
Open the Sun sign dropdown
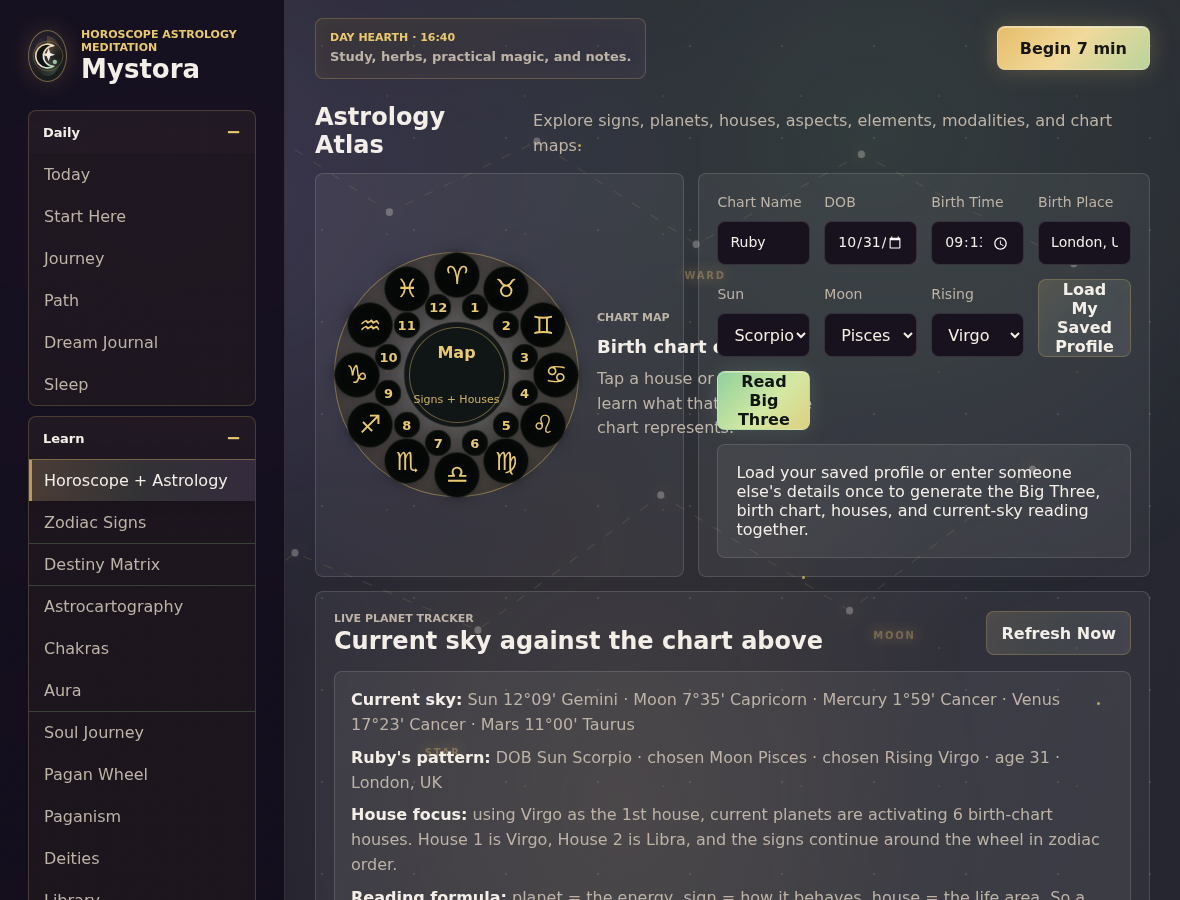[x=763, y=335]
